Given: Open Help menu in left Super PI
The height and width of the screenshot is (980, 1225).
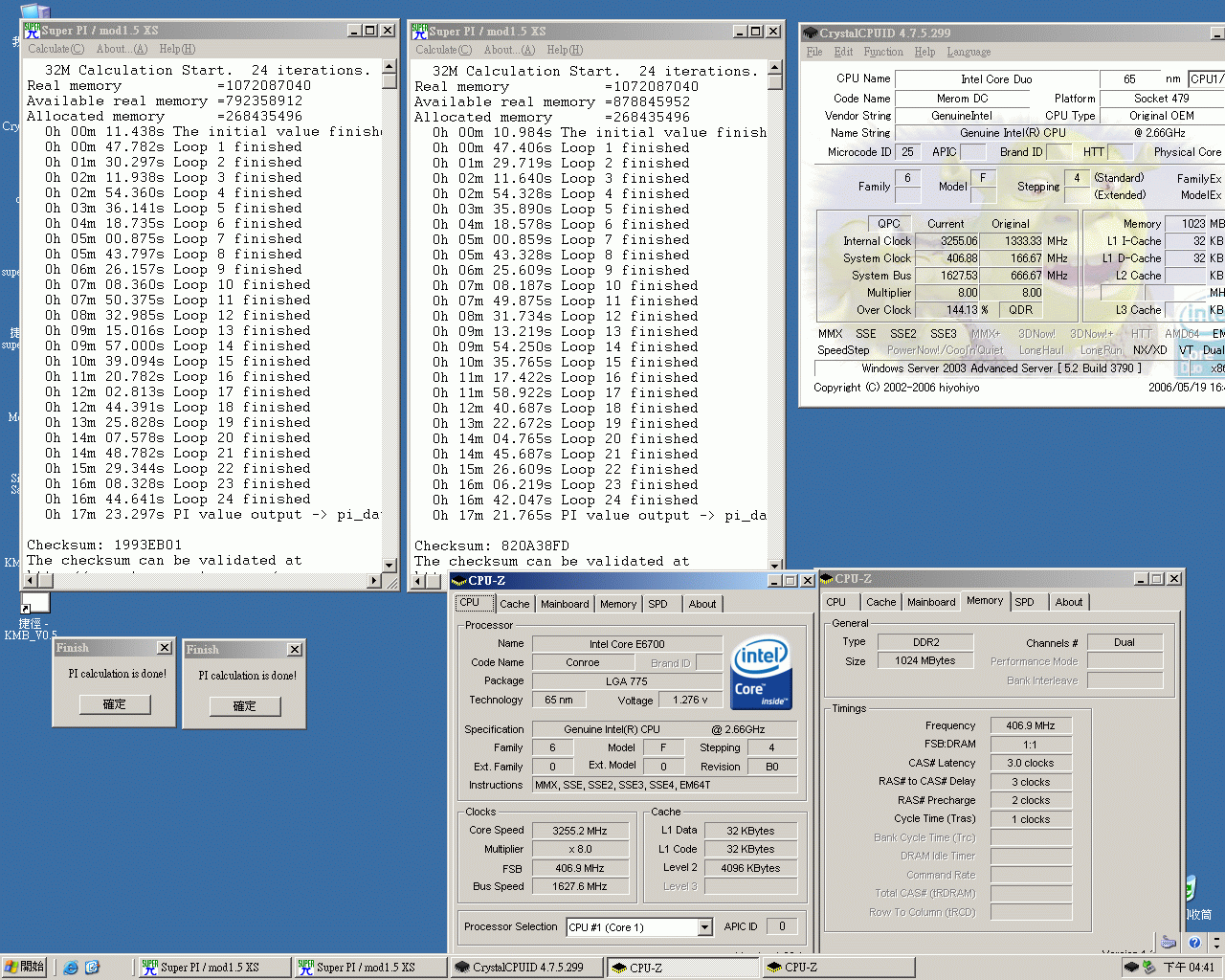Looking at the screenshot, I should [x=177, y=49].
